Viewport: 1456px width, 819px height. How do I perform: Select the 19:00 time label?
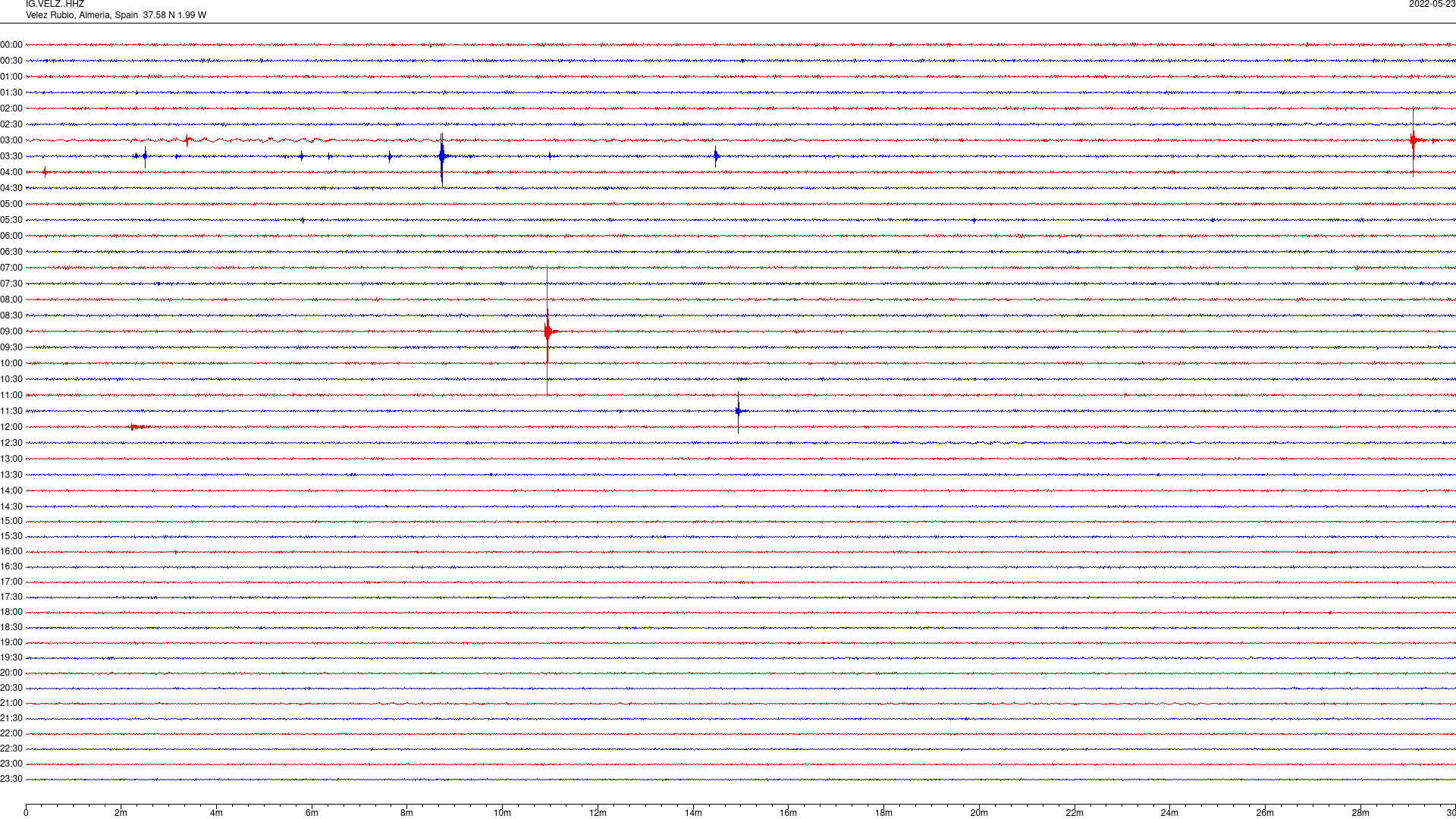[11, 642]
